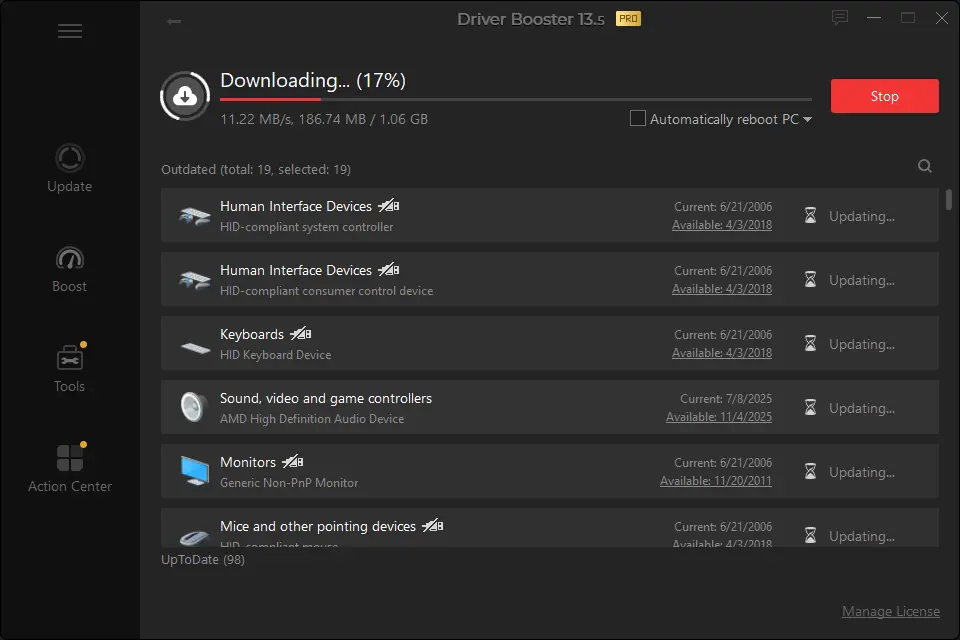960x640 pixels.
Task: Click the driver list scrollbar thumb
Action: (948, 200)
